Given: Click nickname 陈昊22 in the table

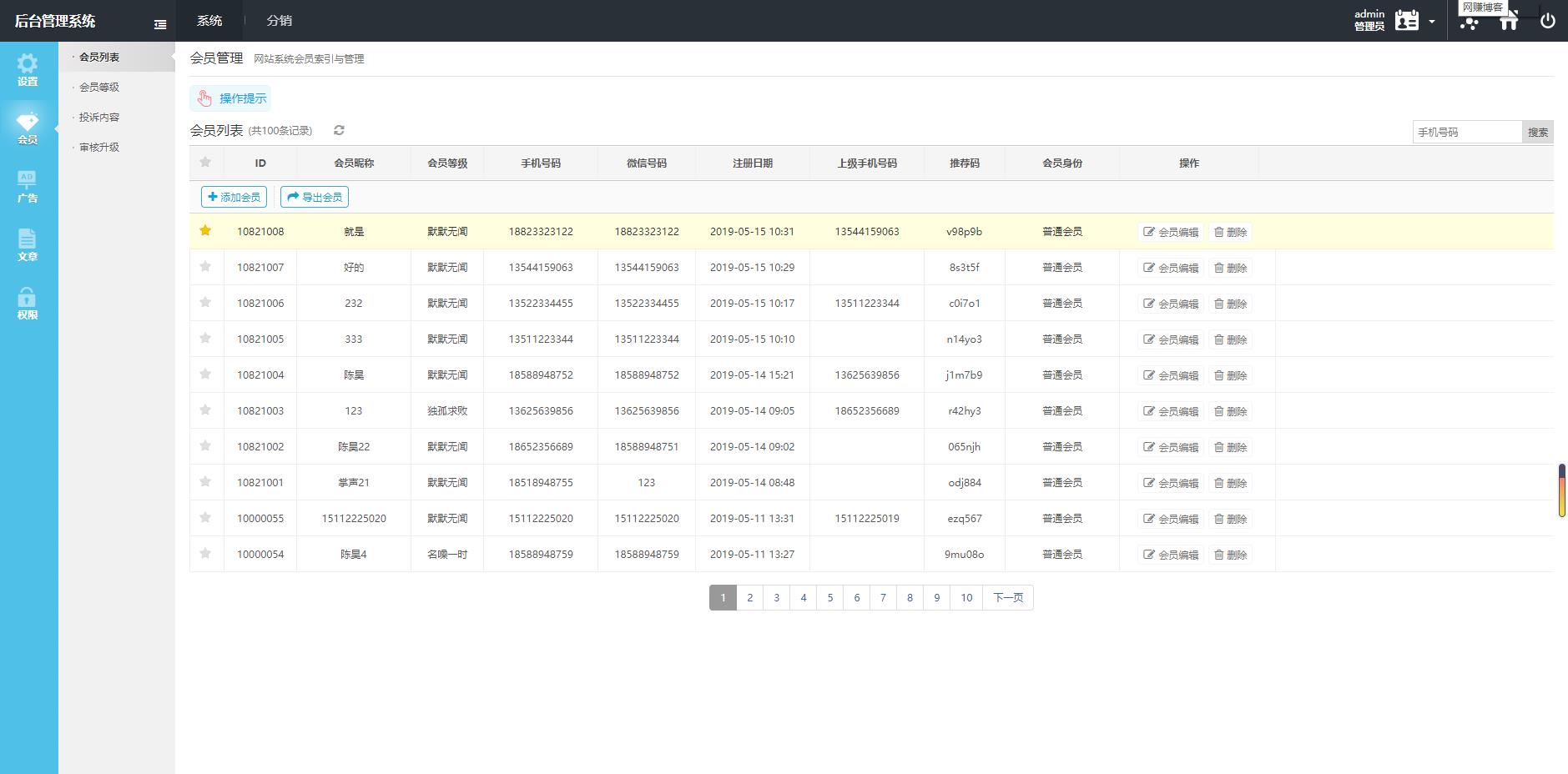Looking at the screenshot, I should tap(354, 446).
